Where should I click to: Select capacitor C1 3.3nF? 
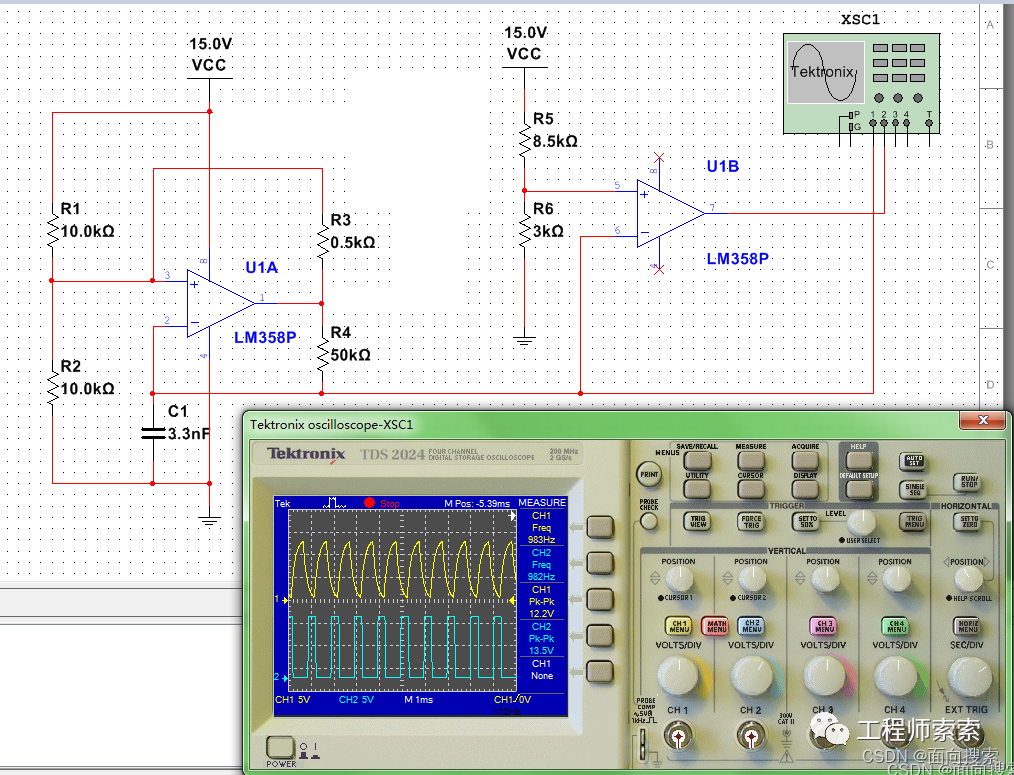[x=153, y=433]
